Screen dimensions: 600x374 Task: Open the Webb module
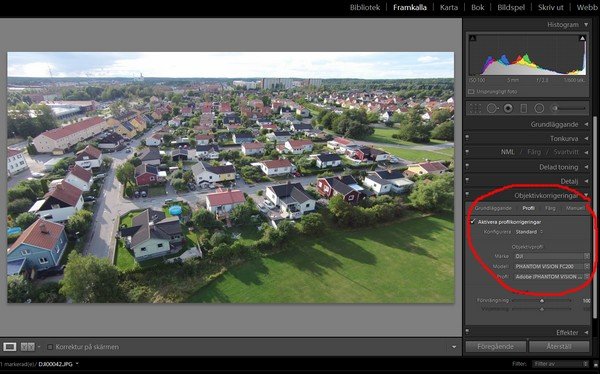tap(587, 7)
